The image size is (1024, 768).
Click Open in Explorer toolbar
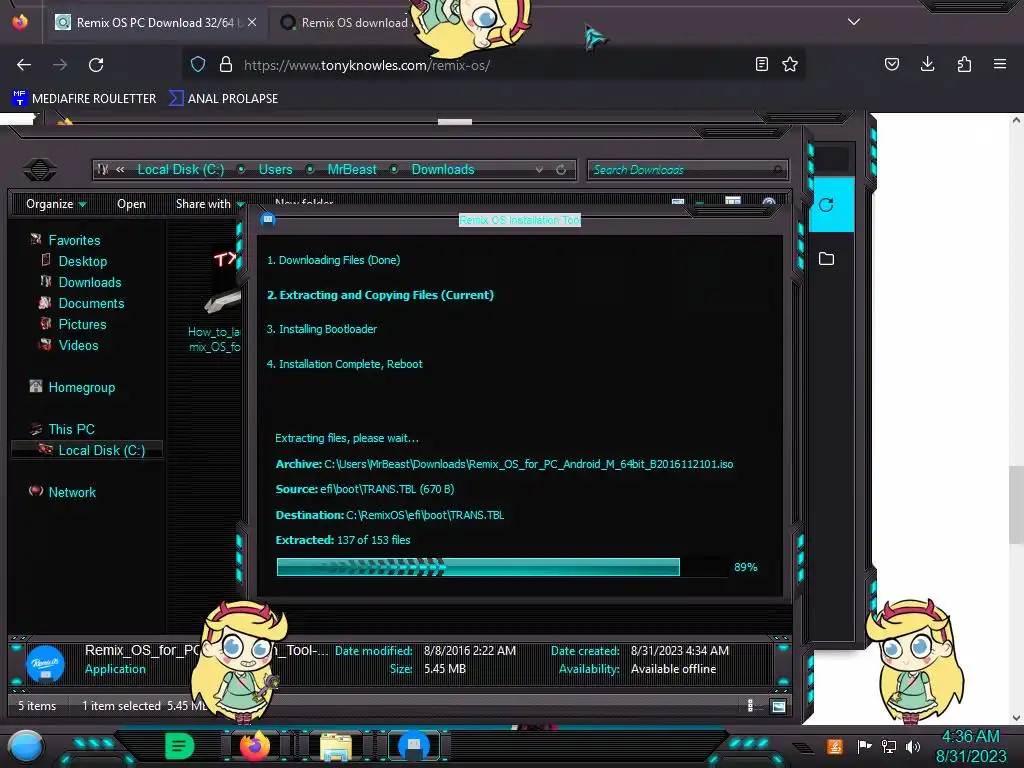pos(131,204)
